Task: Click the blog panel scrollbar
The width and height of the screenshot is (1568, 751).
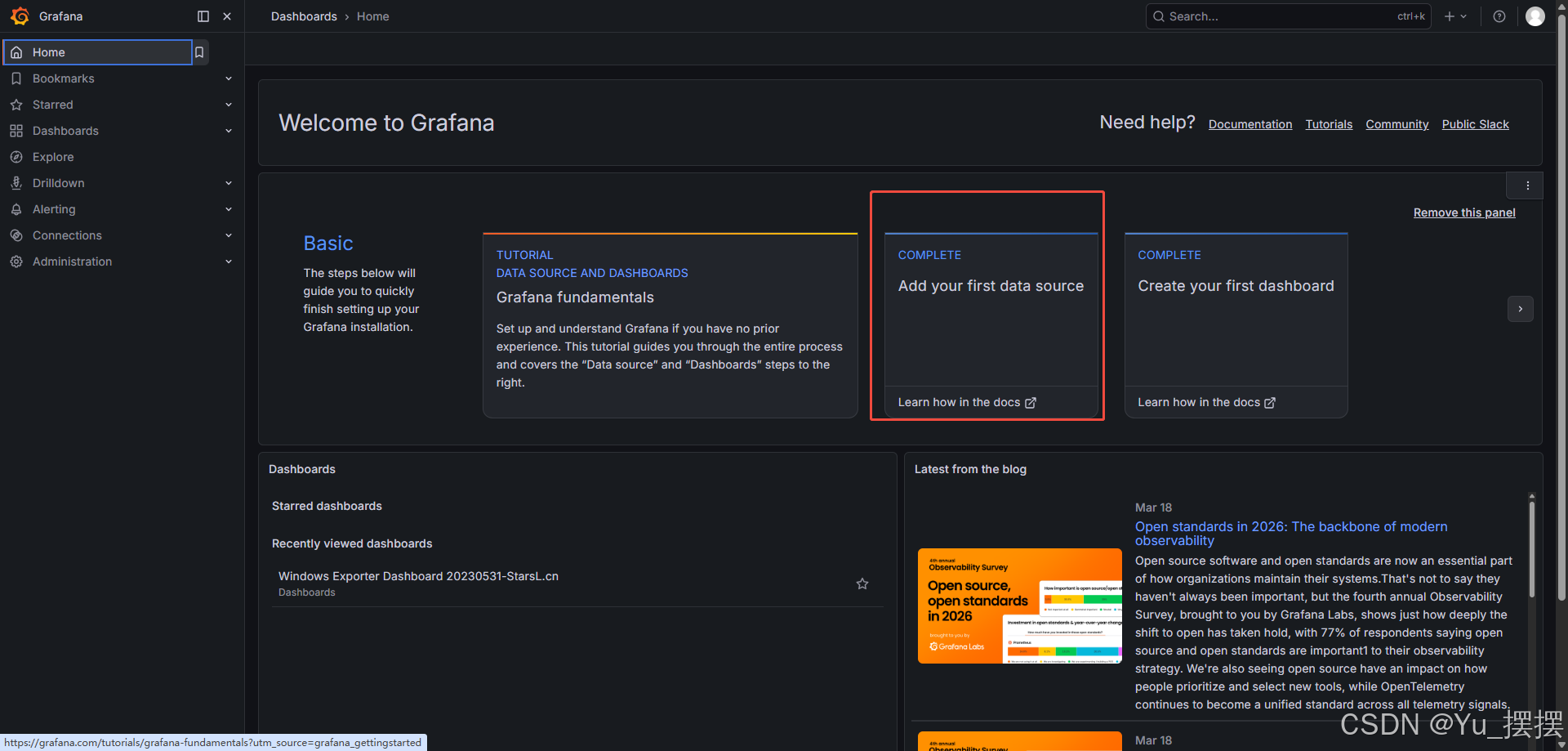Action: (x=1531, y=549)
